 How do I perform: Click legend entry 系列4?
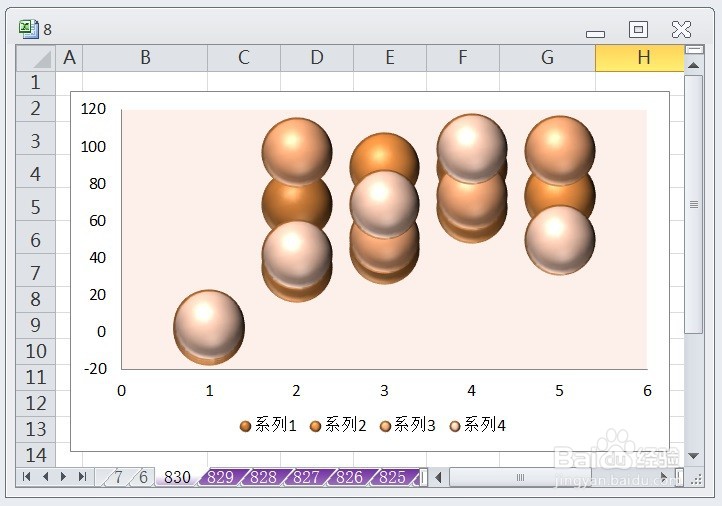pyautogui.click(x=478, y=425)
